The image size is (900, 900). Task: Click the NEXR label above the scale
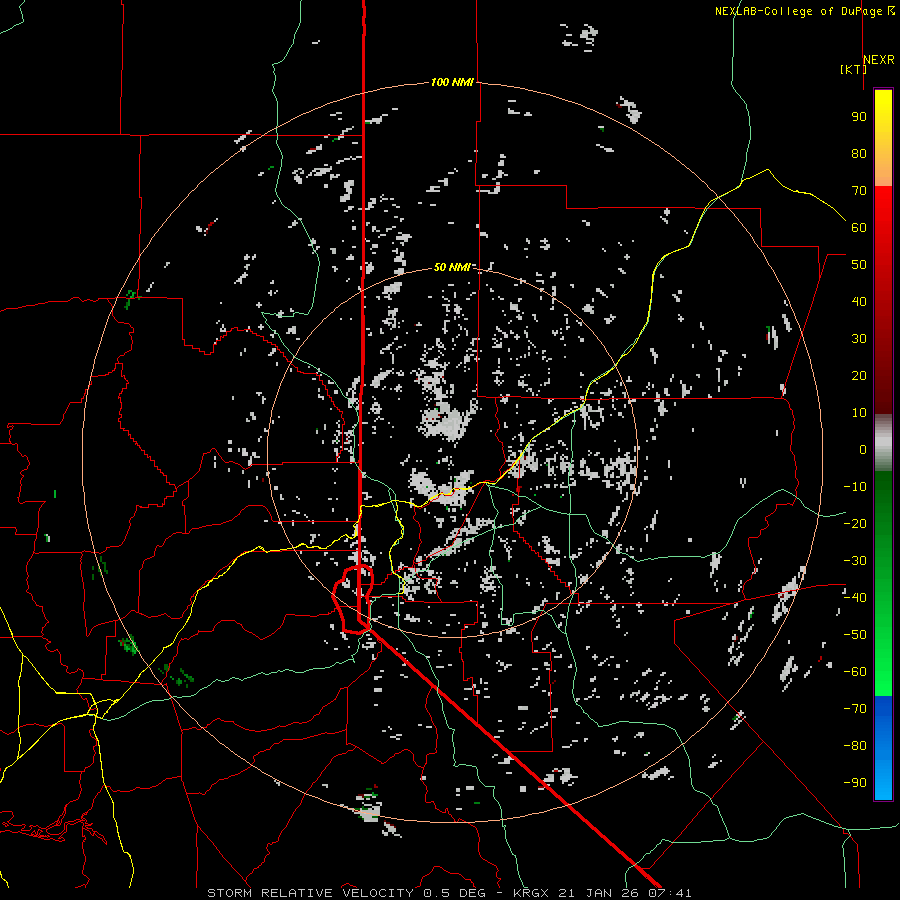878,60
